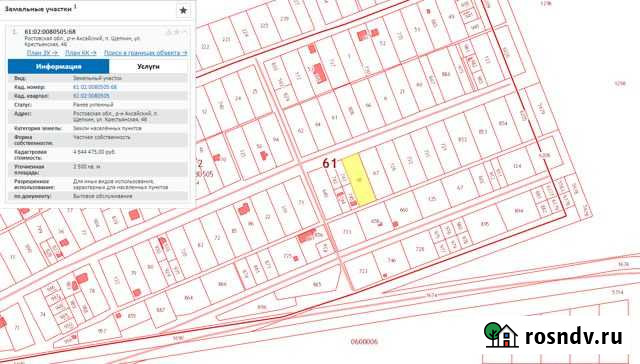Open cadastral quarter 61:02:0080505 link

coord(91,96)
